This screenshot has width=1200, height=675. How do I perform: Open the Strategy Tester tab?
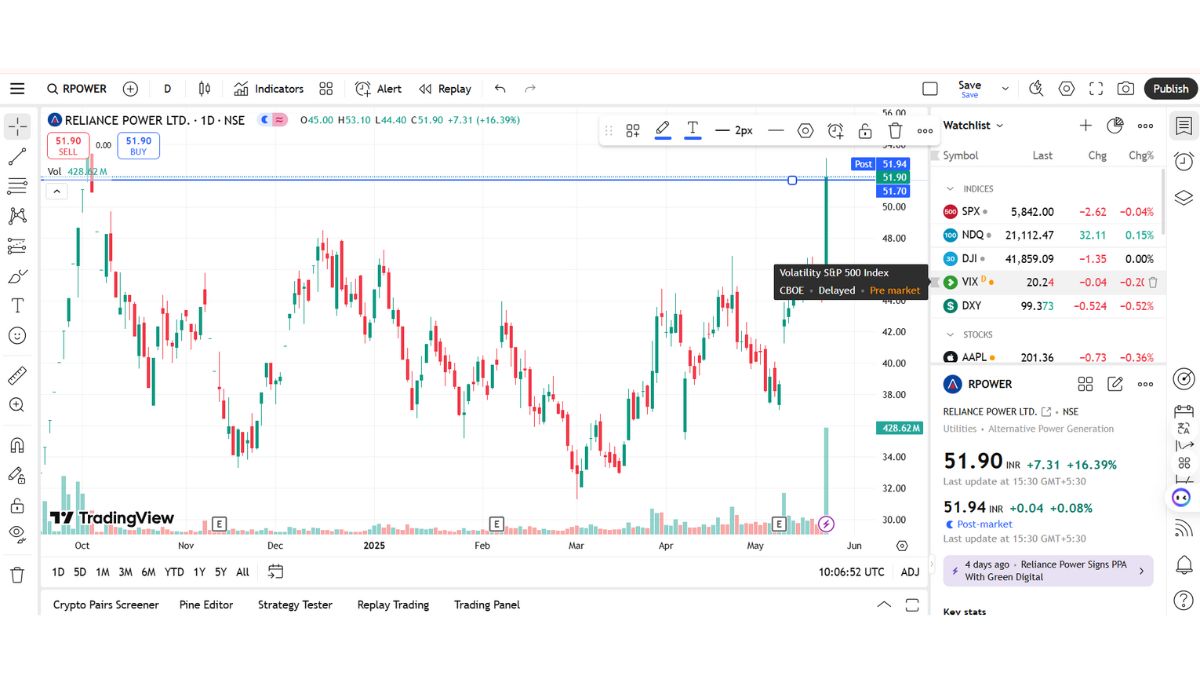point(295,605)
